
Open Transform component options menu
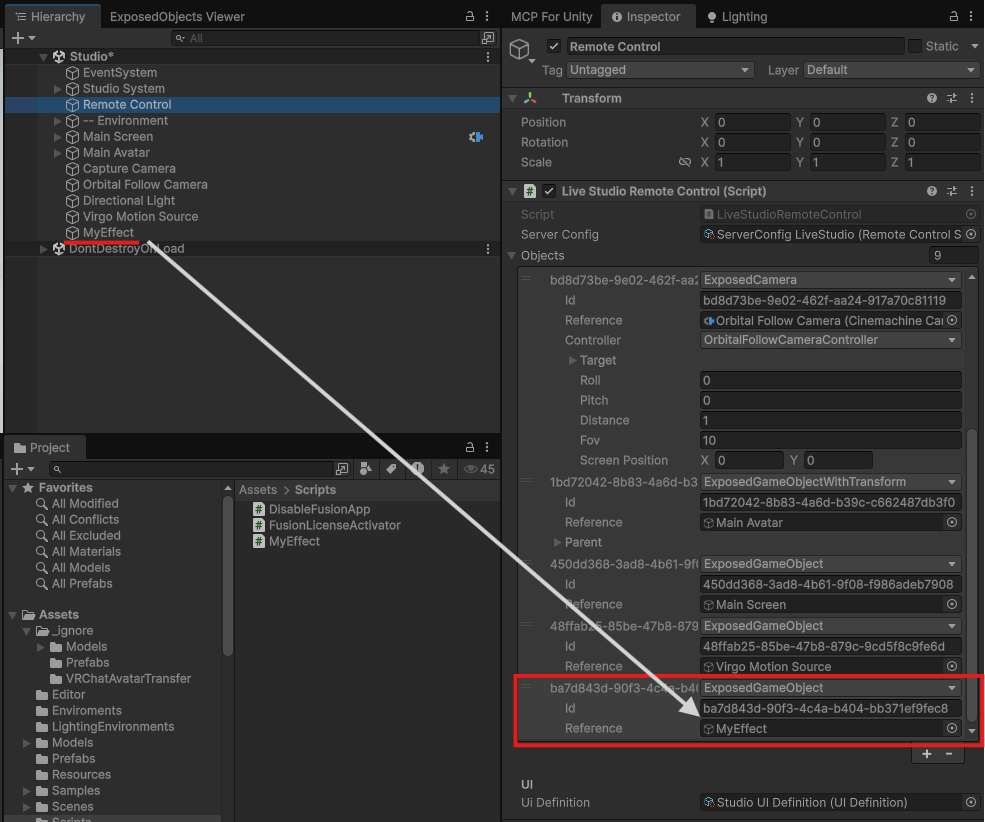[x=972, y=98]
